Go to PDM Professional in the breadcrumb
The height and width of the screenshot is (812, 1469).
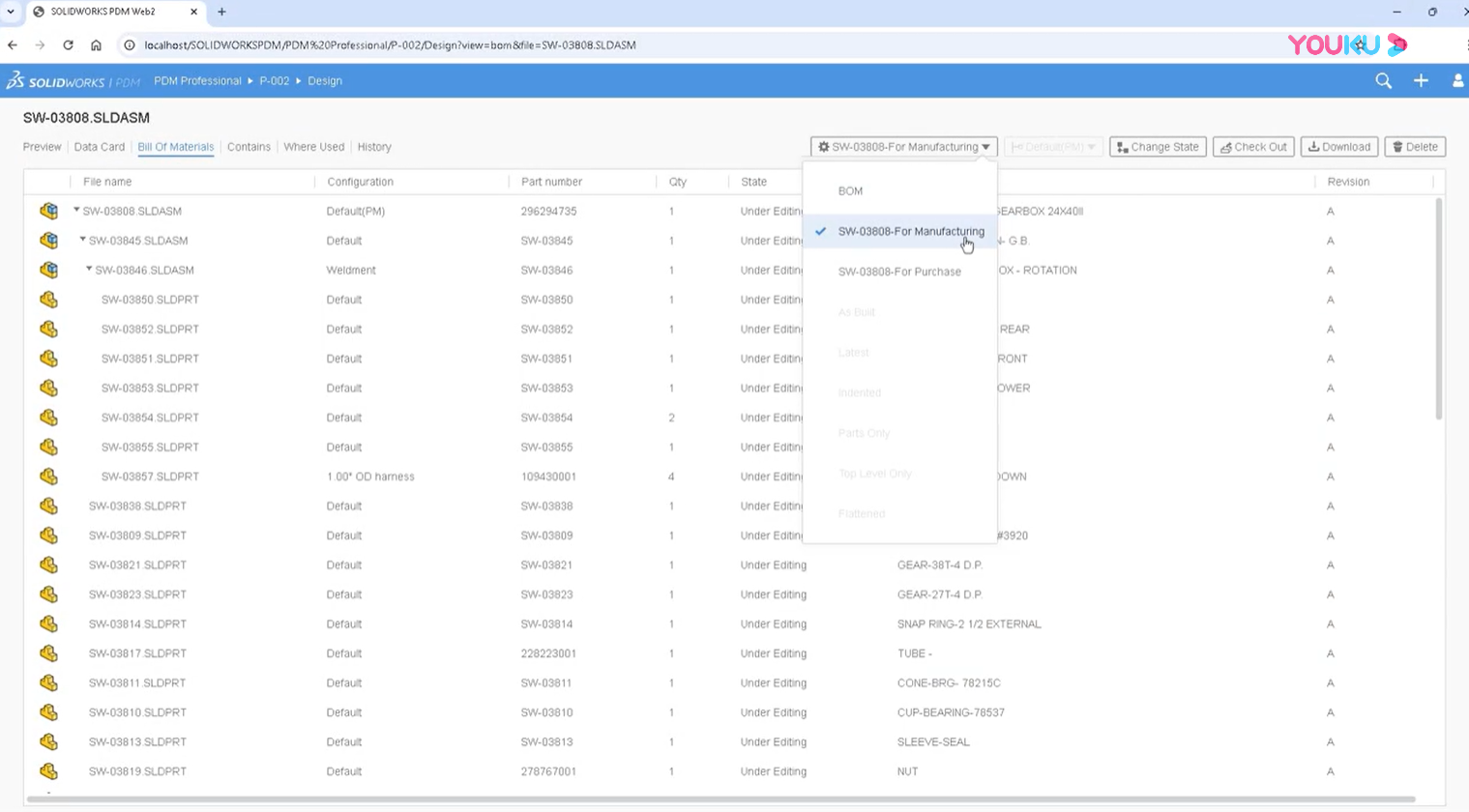pos(197,81)
